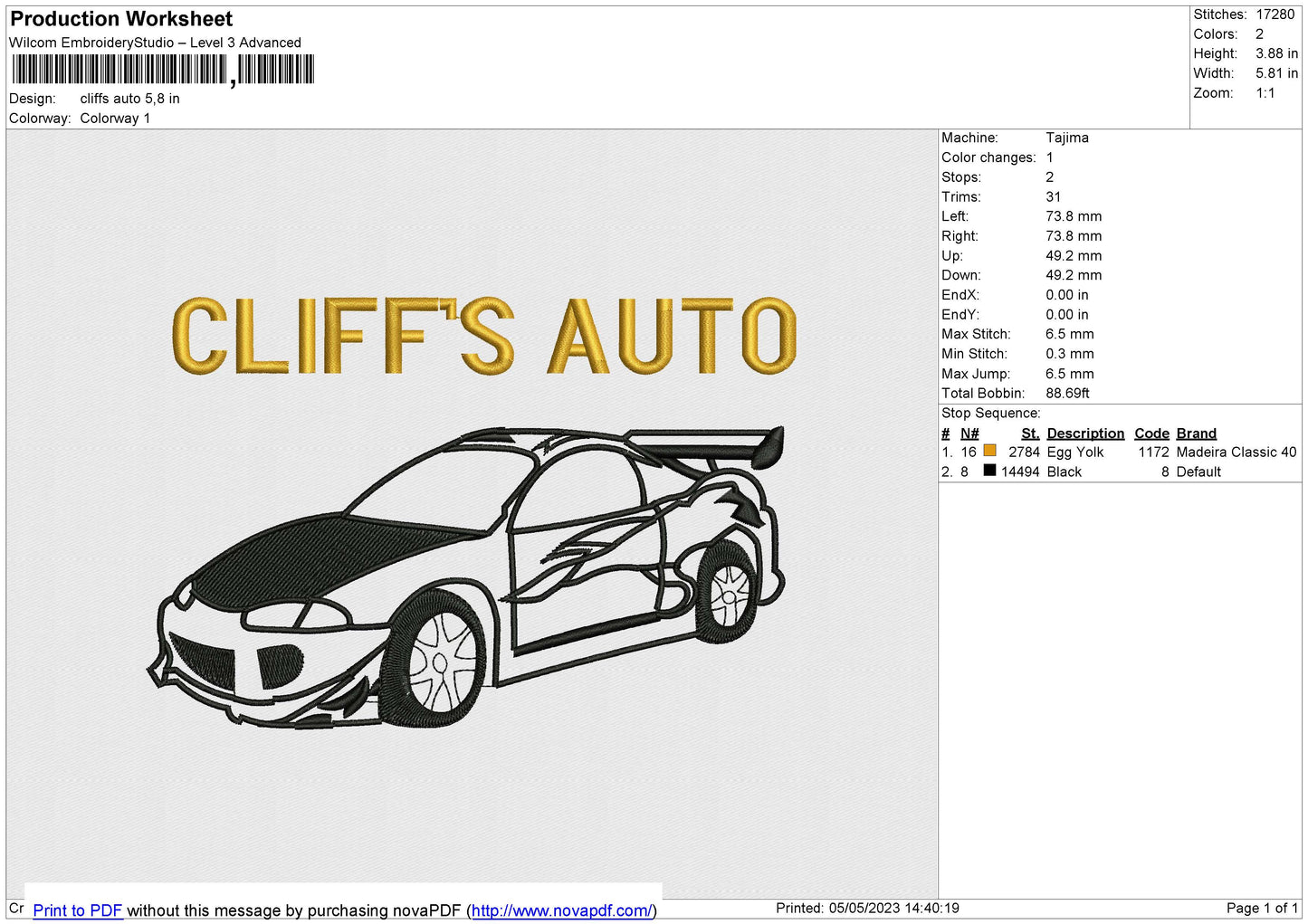Click the Default brand cell
The width and height of the screenshot is (1308, 924).
tap(1198, 472)
